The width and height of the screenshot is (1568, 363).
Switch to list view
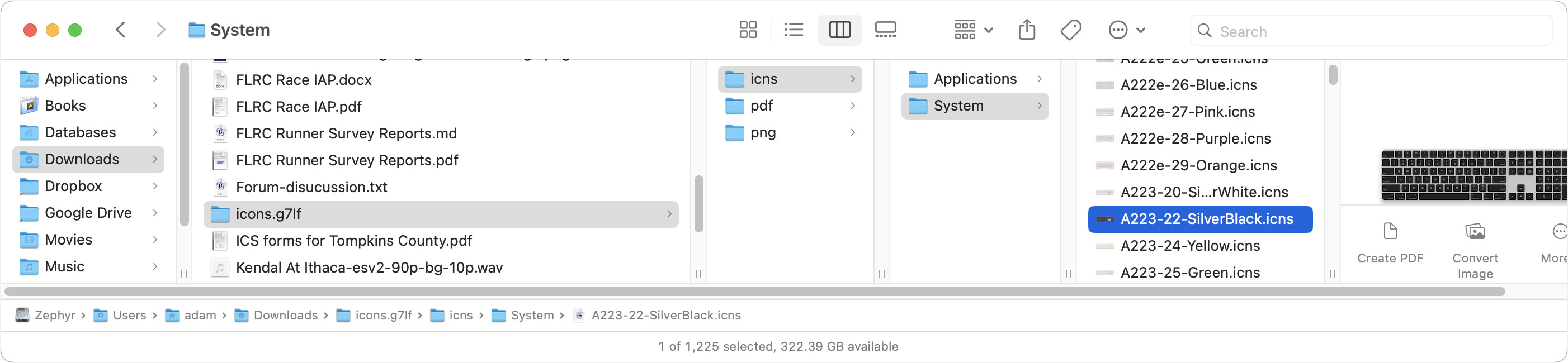coord(794,30)
